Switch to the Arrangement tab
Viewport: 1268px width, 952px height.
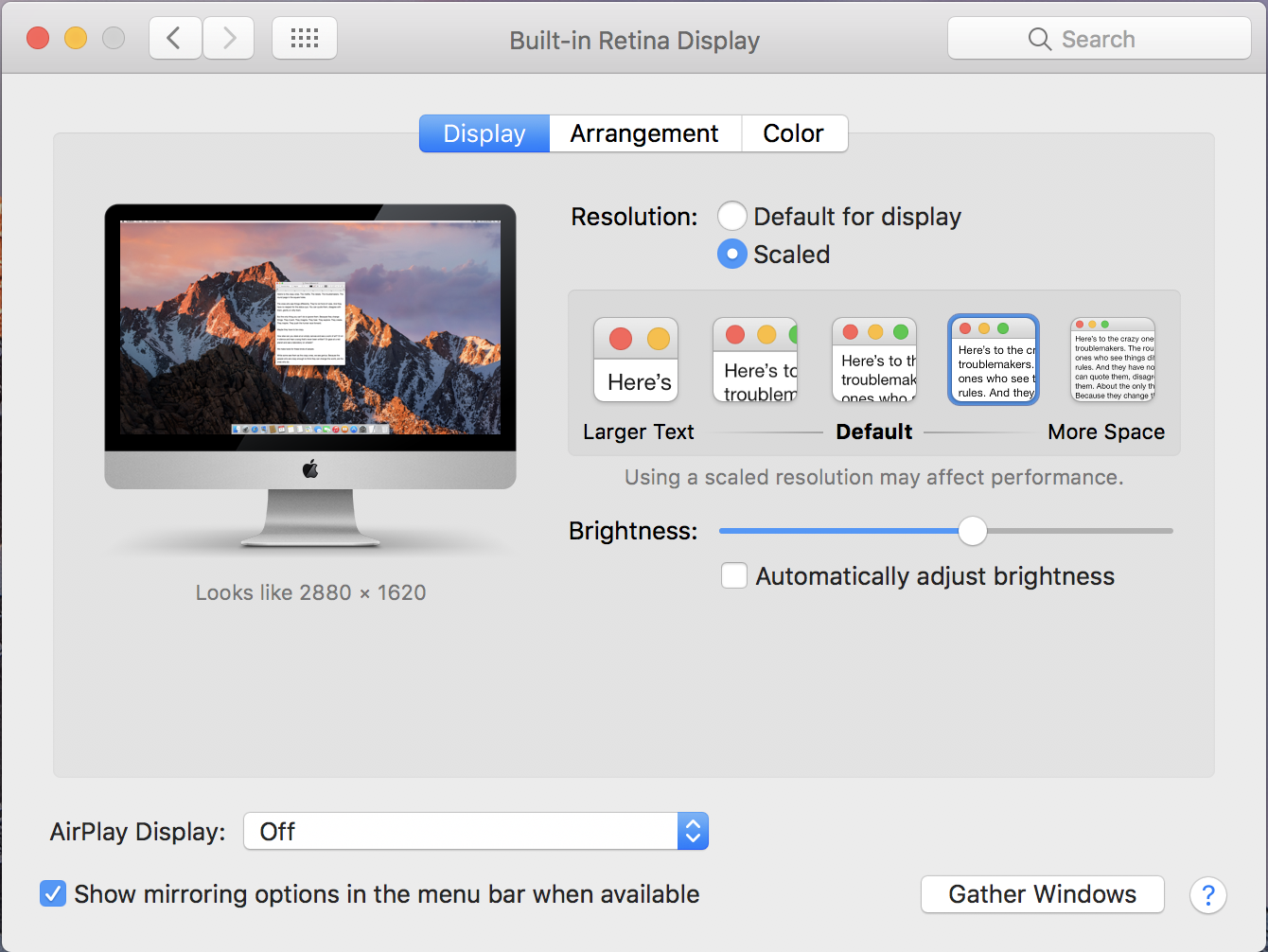(x=644, y=133)
